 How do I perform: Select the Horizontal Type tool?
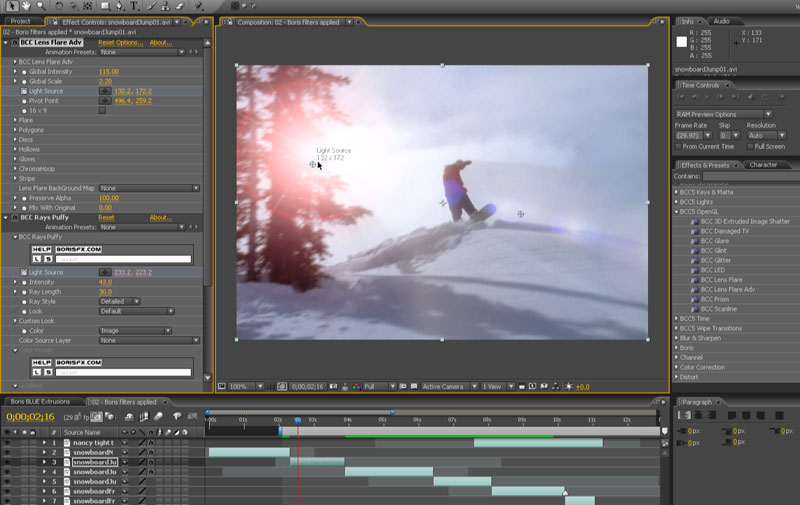[x=134, y=6]
